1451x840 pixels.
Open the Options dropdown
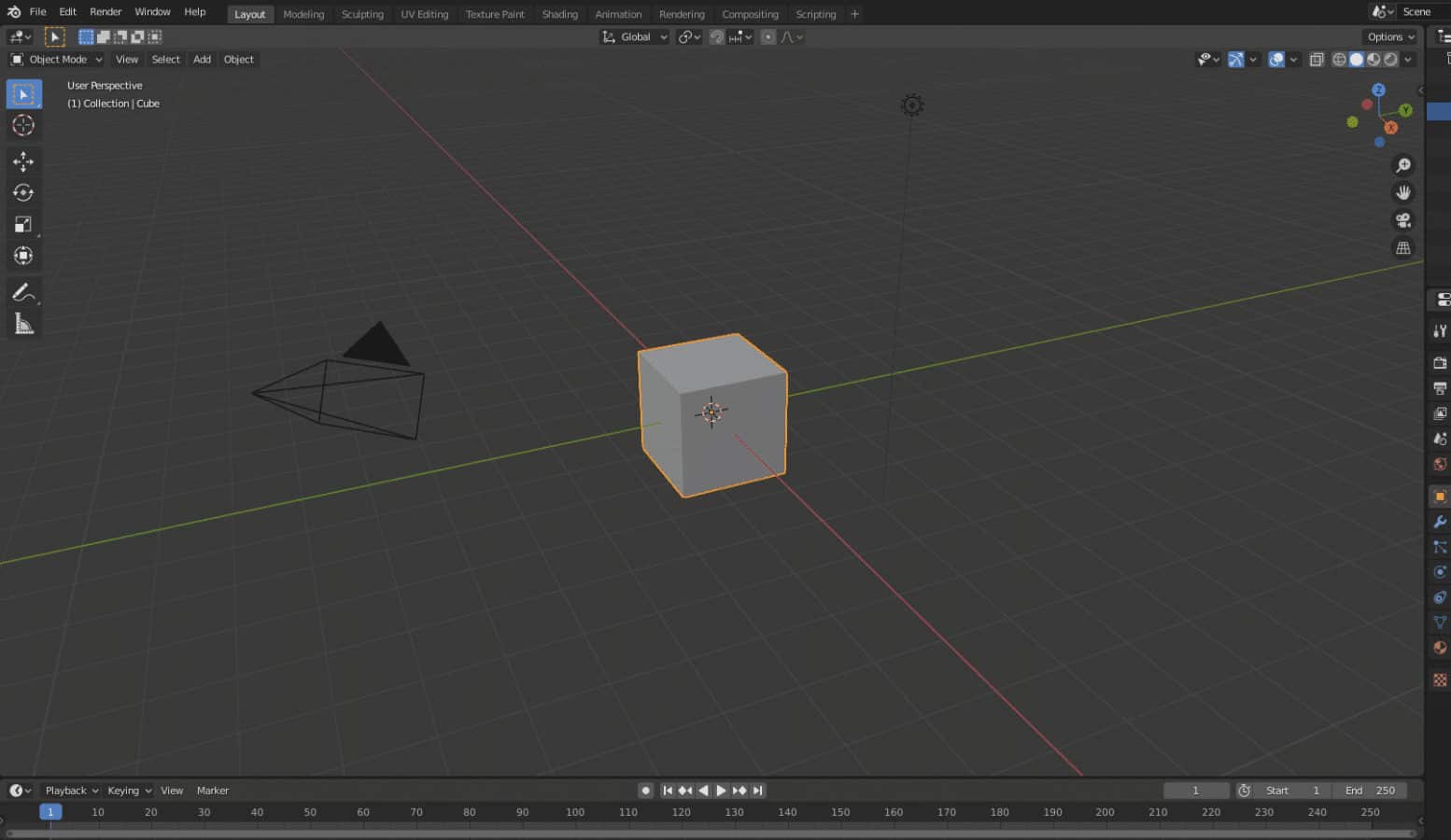click(1388, 36)
